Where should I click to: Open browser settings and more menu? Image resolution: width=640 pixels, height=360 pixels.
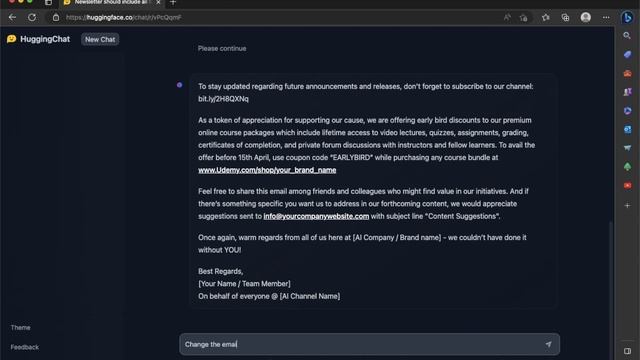606,17
